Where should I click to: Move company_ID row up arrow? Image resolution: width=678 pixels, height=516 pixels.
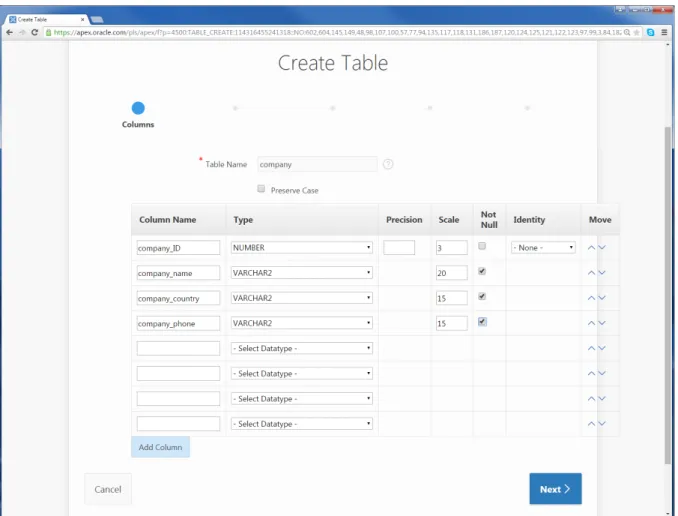(591, 248)
